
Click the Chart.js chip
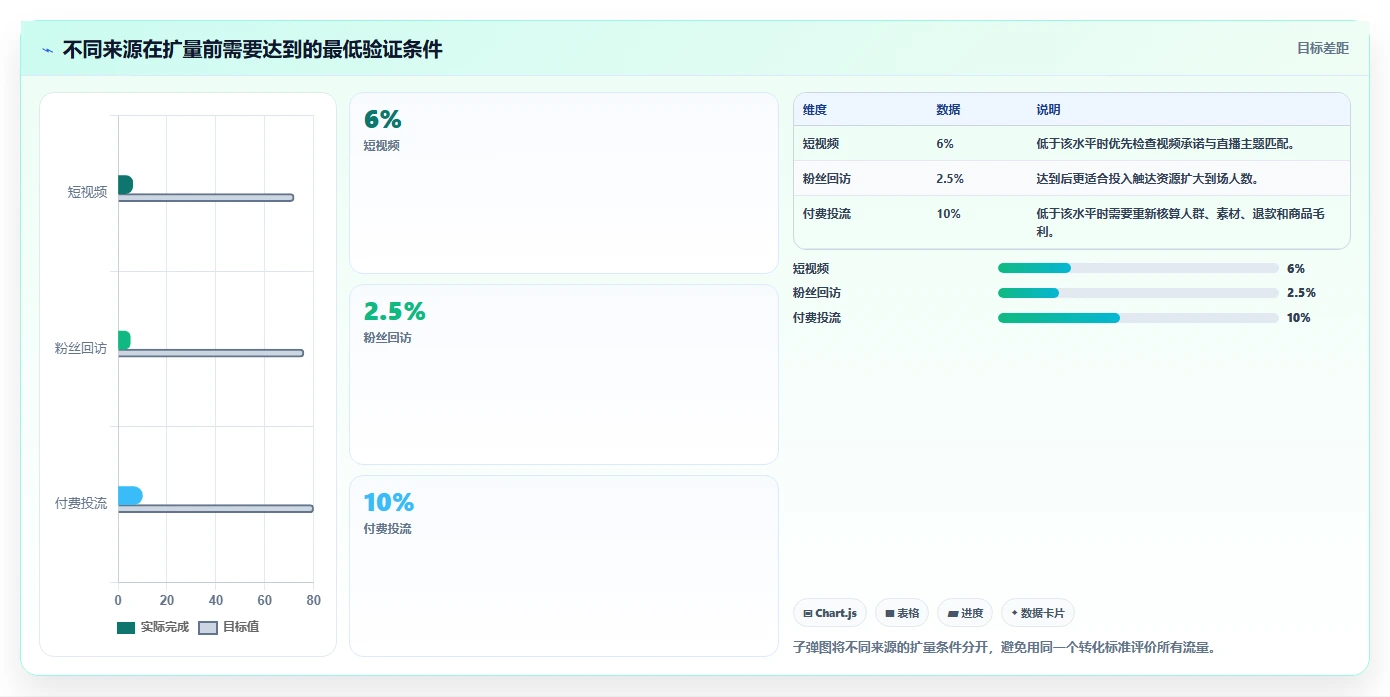pyautogui.click(x=830, y=613)
